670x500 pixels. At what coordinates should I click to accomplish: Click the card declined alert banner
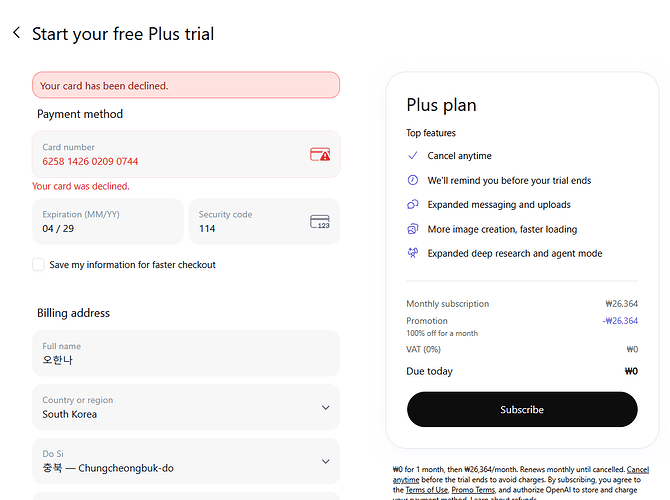(x=186, y=85)
